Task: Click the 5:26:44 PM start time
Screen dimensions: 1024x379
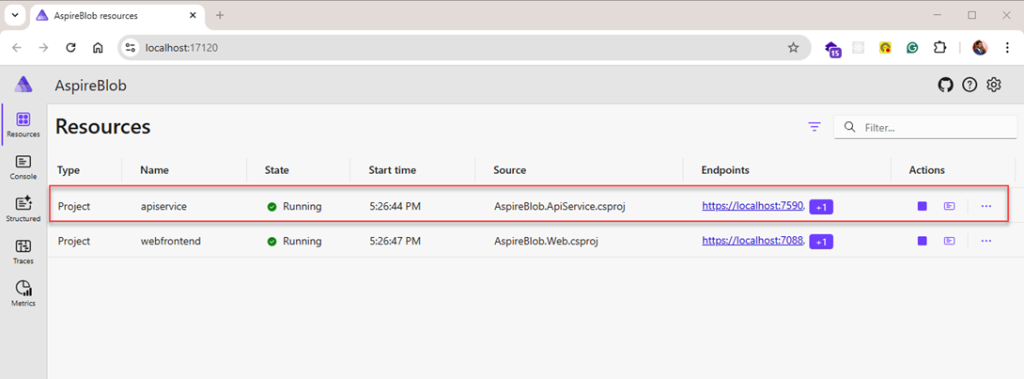Action: click(394, 206)
